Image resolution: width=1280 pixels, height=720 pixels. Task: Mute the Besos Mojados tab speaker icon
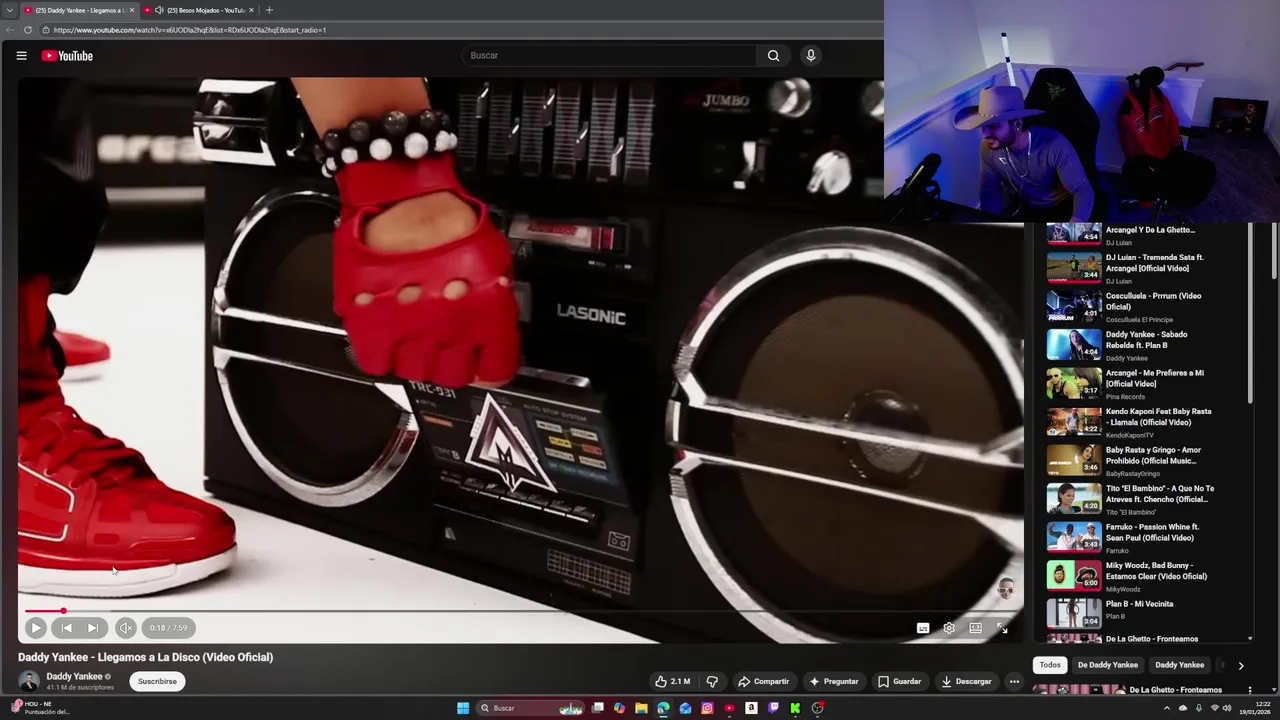(x=159, y=10)
